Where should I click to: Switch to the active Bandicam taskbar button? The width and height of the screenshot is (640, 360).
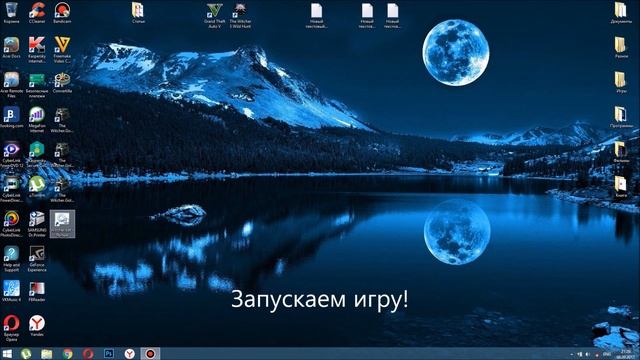pos(150,354)
